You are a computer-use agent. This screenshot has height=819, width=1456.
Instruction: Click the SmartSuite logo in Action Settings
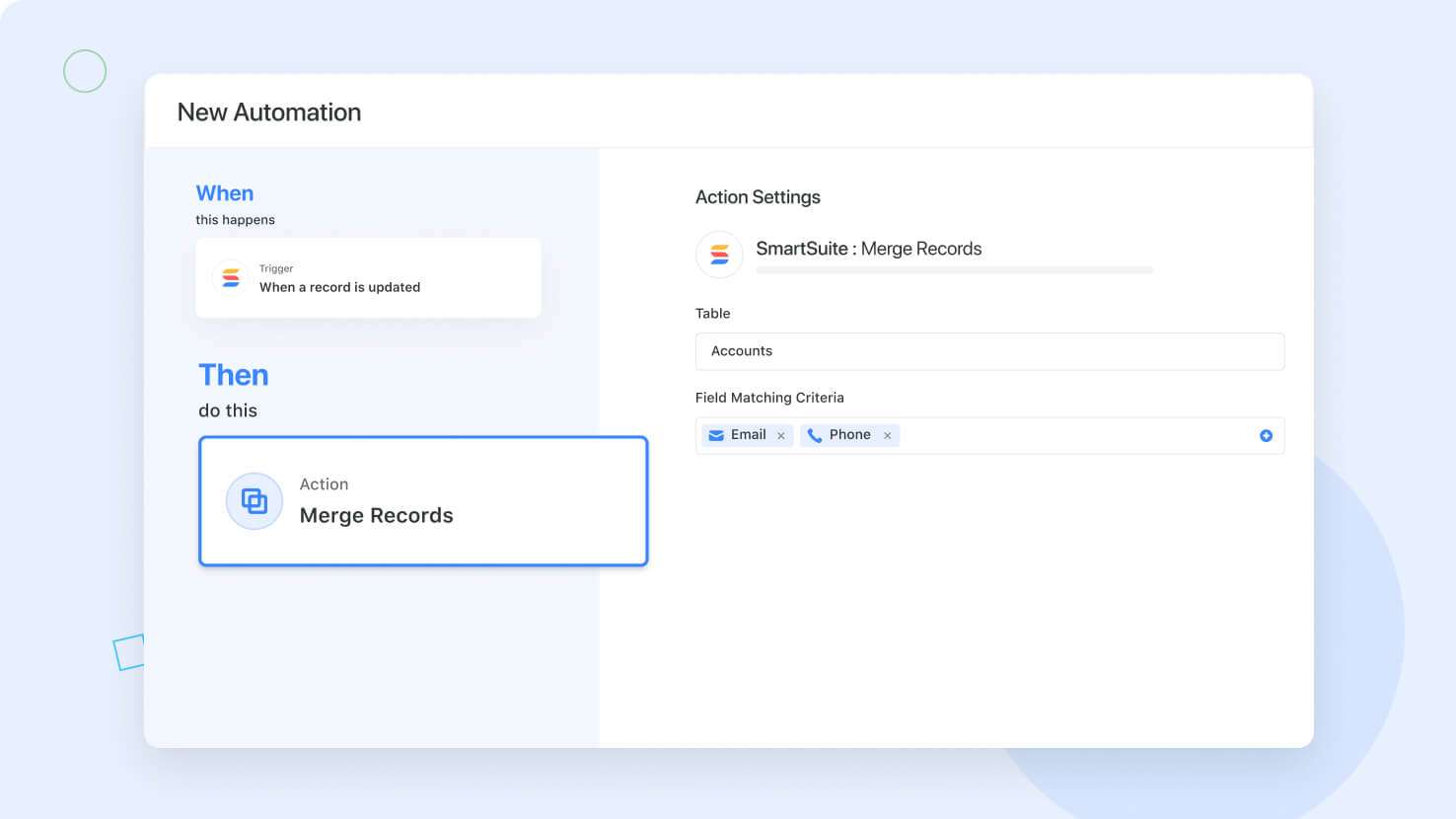point(719,255)
